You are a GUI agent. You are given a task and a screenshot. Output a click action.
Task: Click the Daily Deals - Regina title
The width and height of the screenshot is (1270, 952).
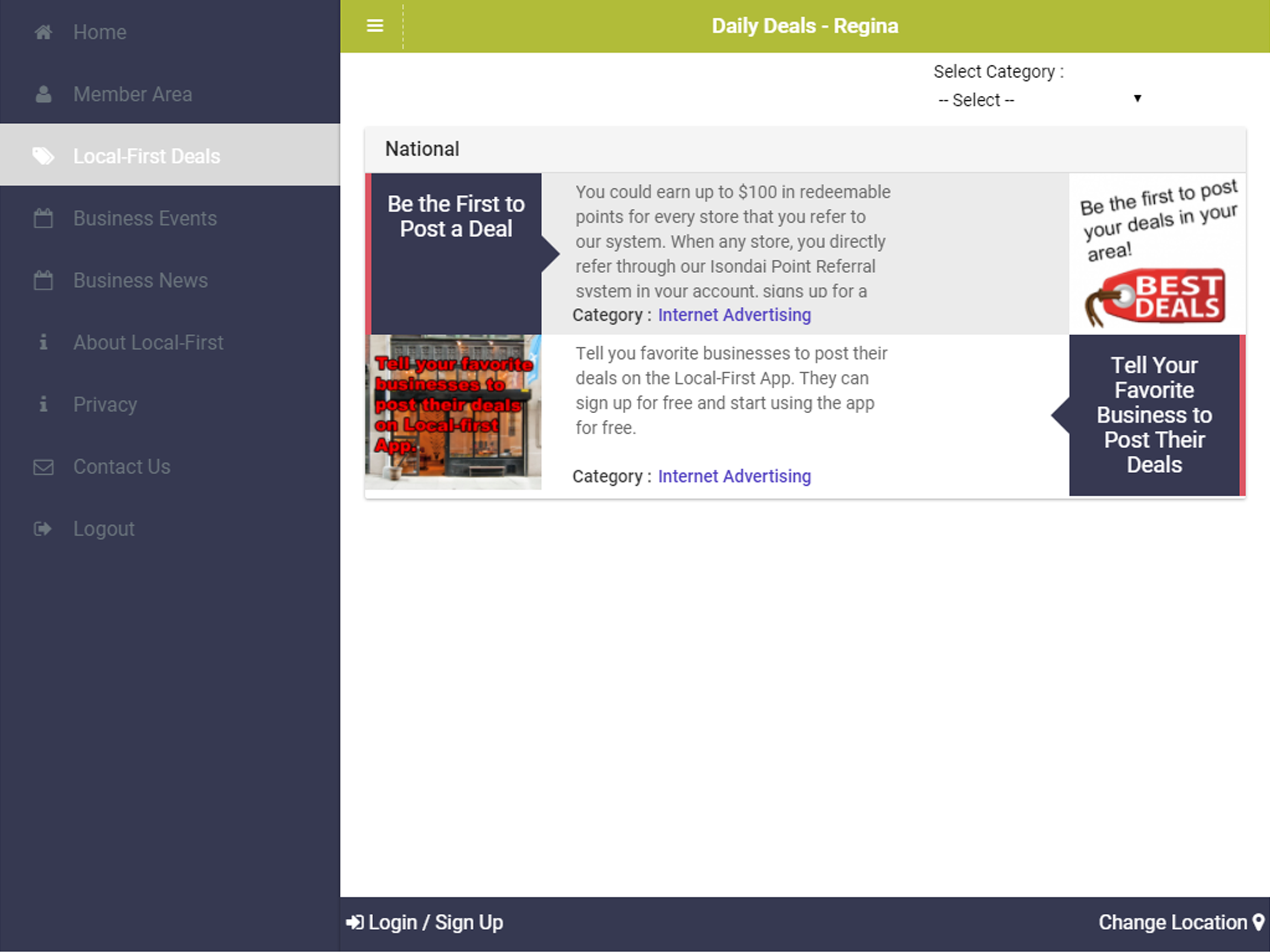[x=805, y=26]
